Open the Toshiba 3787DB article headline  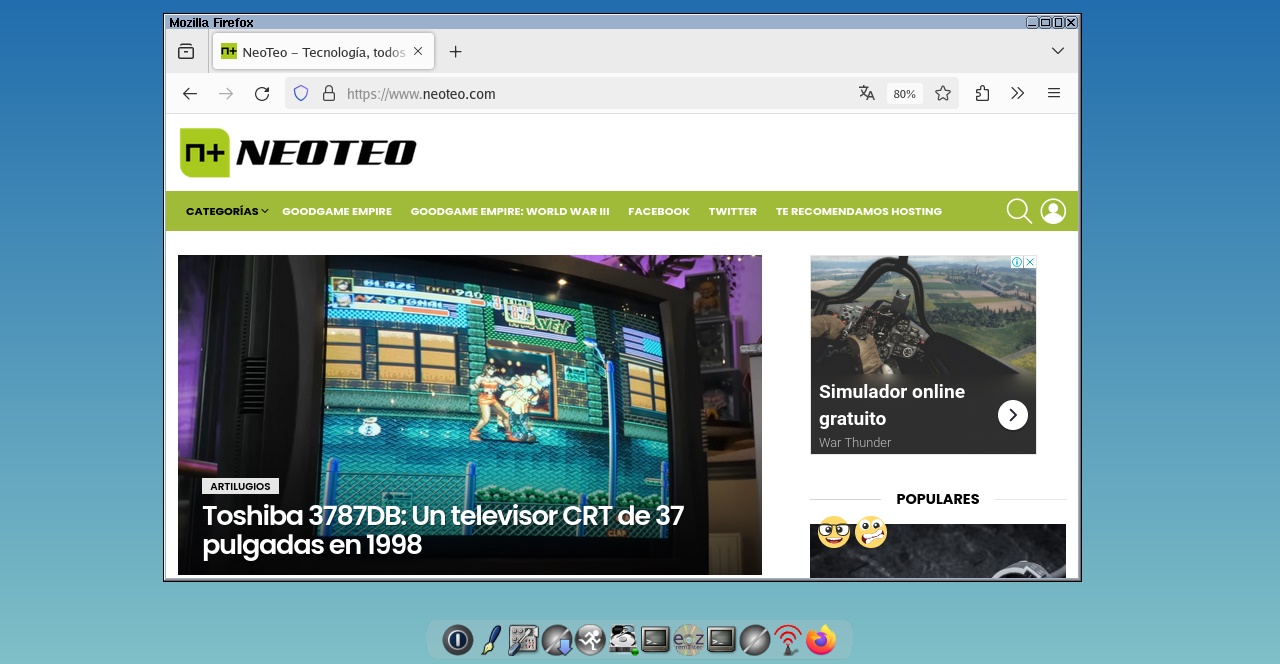[x=443, y=530]
